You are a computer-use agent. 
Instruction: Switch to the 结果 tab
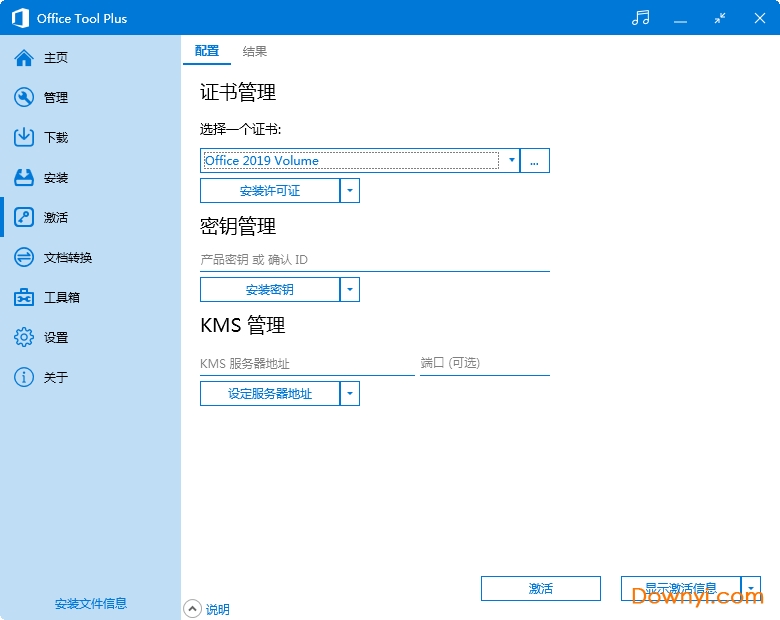point(255,52)
